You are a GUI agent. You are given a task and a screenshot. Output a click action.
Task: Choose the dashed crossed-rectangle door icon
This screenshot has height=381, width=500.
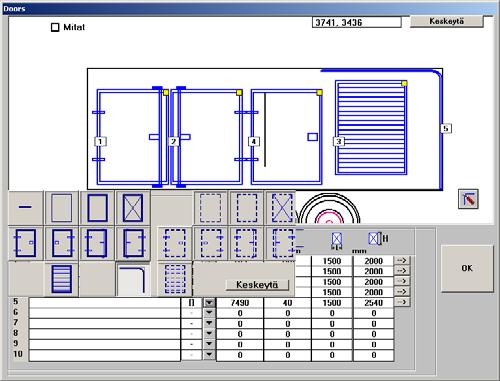click(282, 208)
